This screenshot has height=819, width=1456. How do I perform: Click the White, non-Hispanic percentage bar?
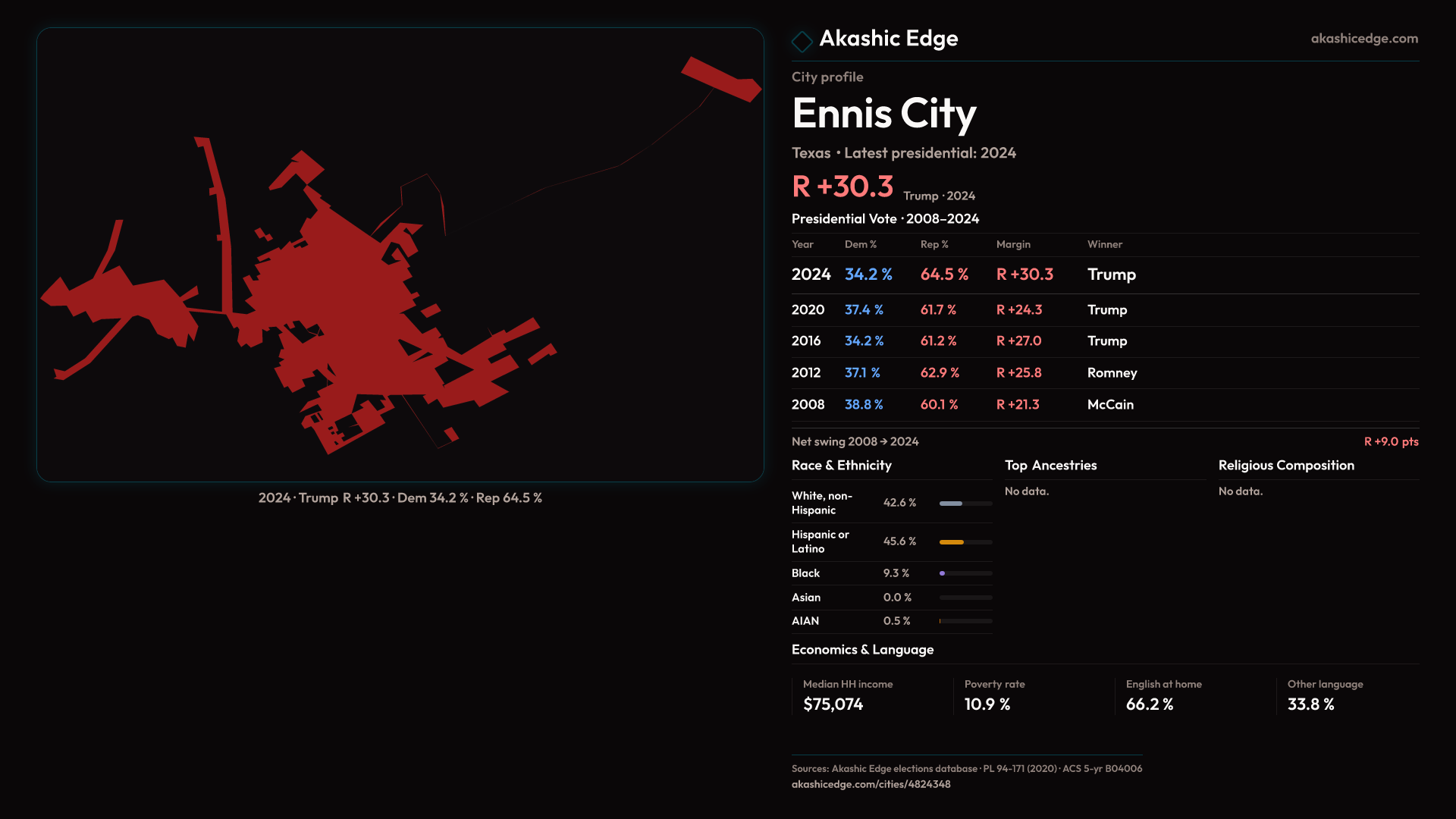click(951, 504)
